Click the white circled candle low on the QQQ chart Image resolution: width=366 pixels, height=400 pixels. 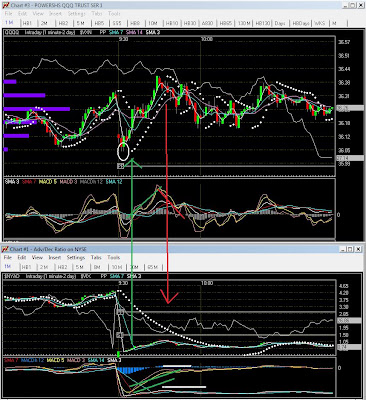click(x=123, y=151)
